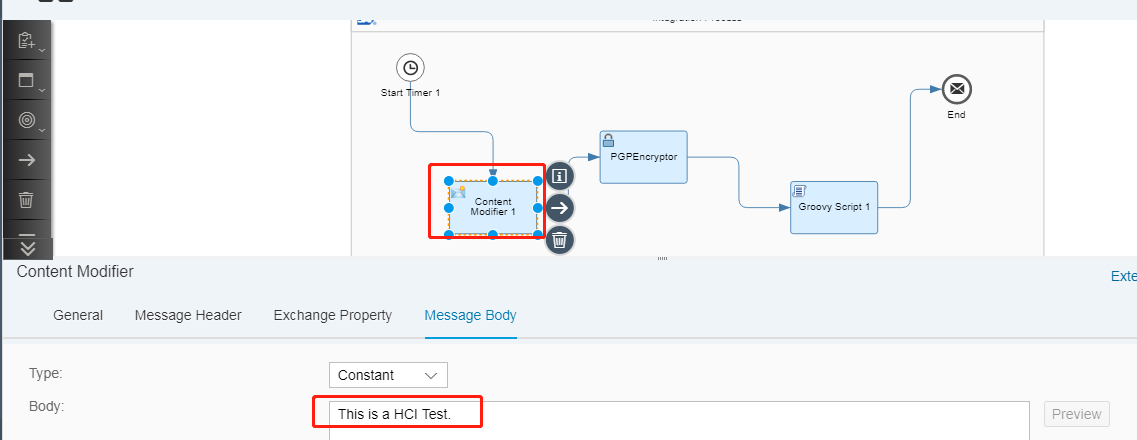Open the Events palette with the target icon
This screenshot has height=440, width=1137.
coord(27,120)
